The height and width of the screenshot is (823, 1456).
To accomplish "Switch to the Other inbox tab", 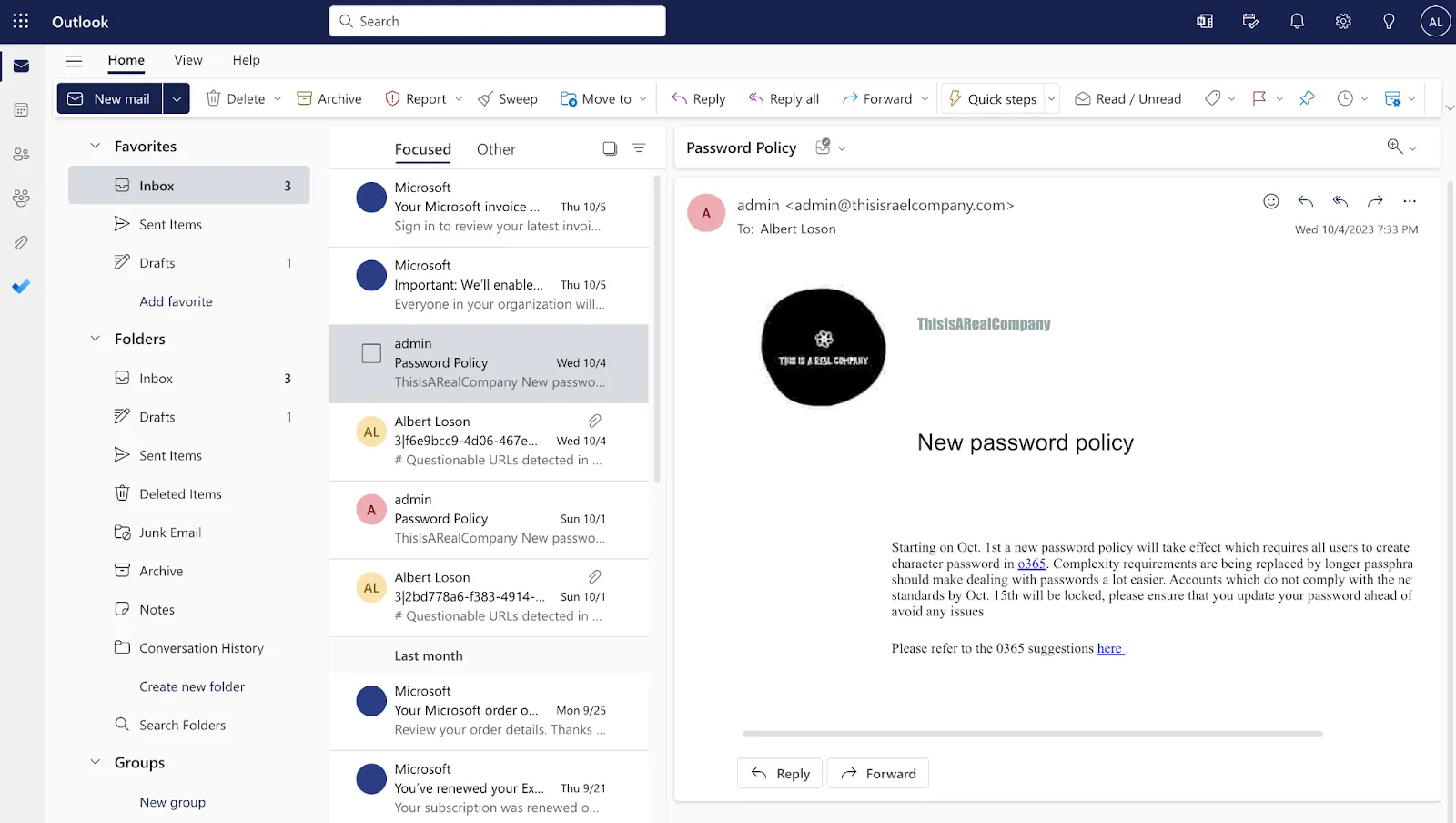I will coord(496,148).
